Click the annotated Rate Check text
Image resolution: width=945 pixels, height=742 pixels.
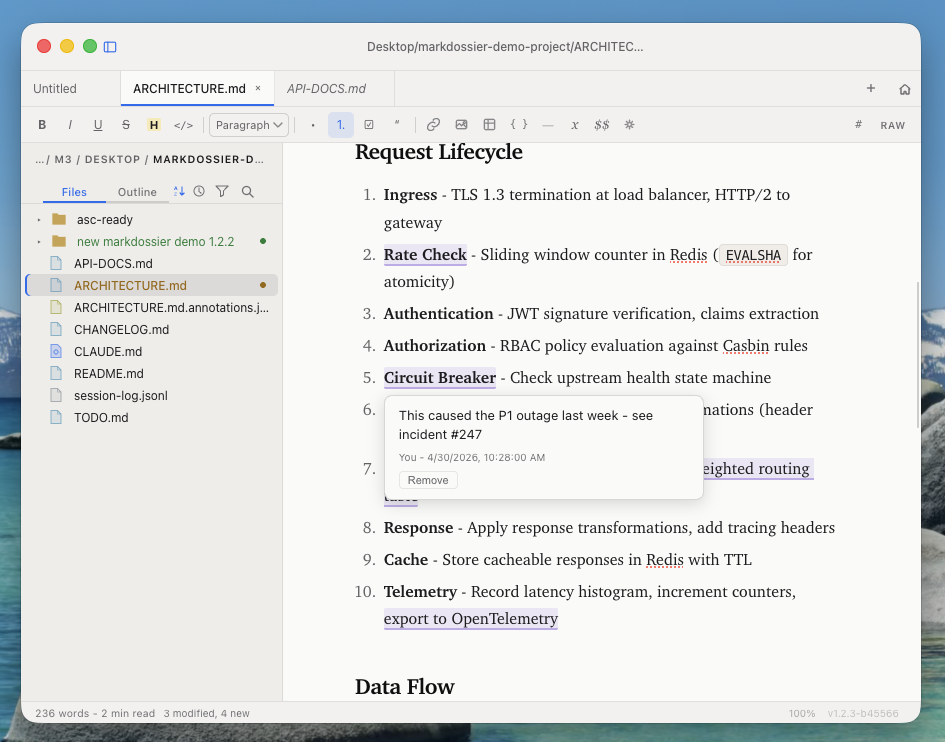pos(425,255)
